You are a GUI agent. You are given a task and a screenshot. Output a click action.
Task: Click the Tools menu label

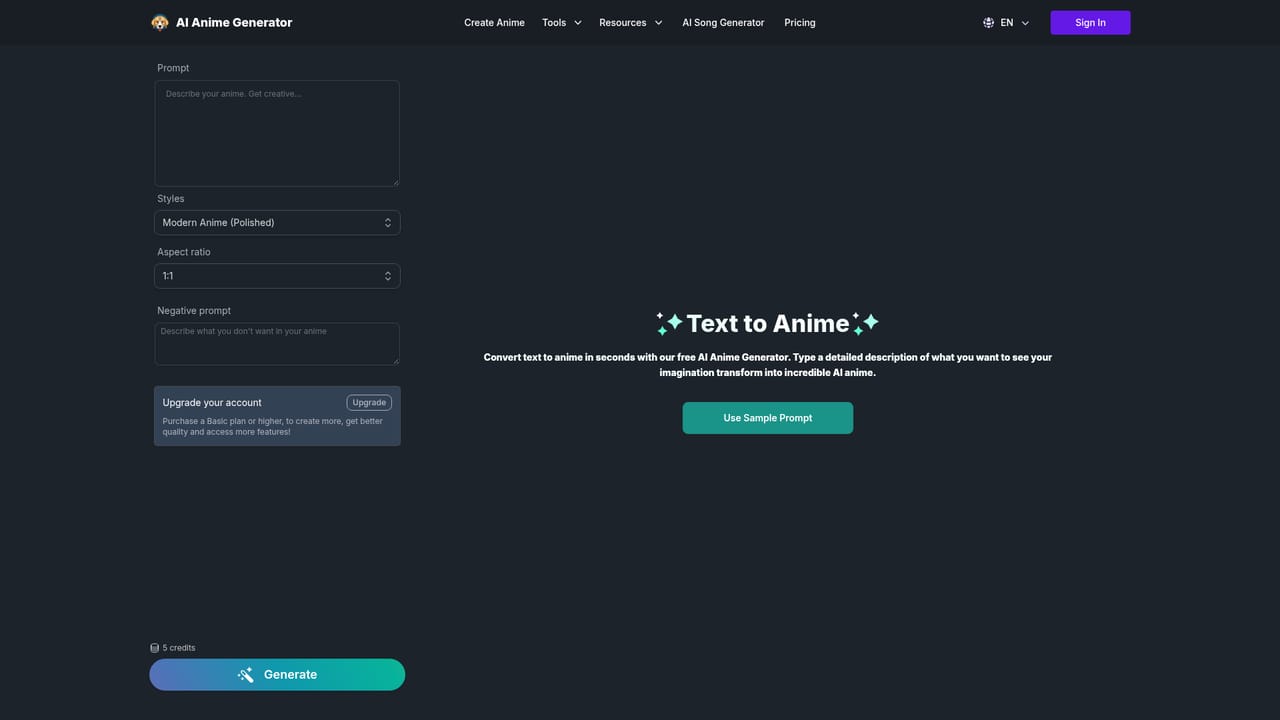click(554, 22)
